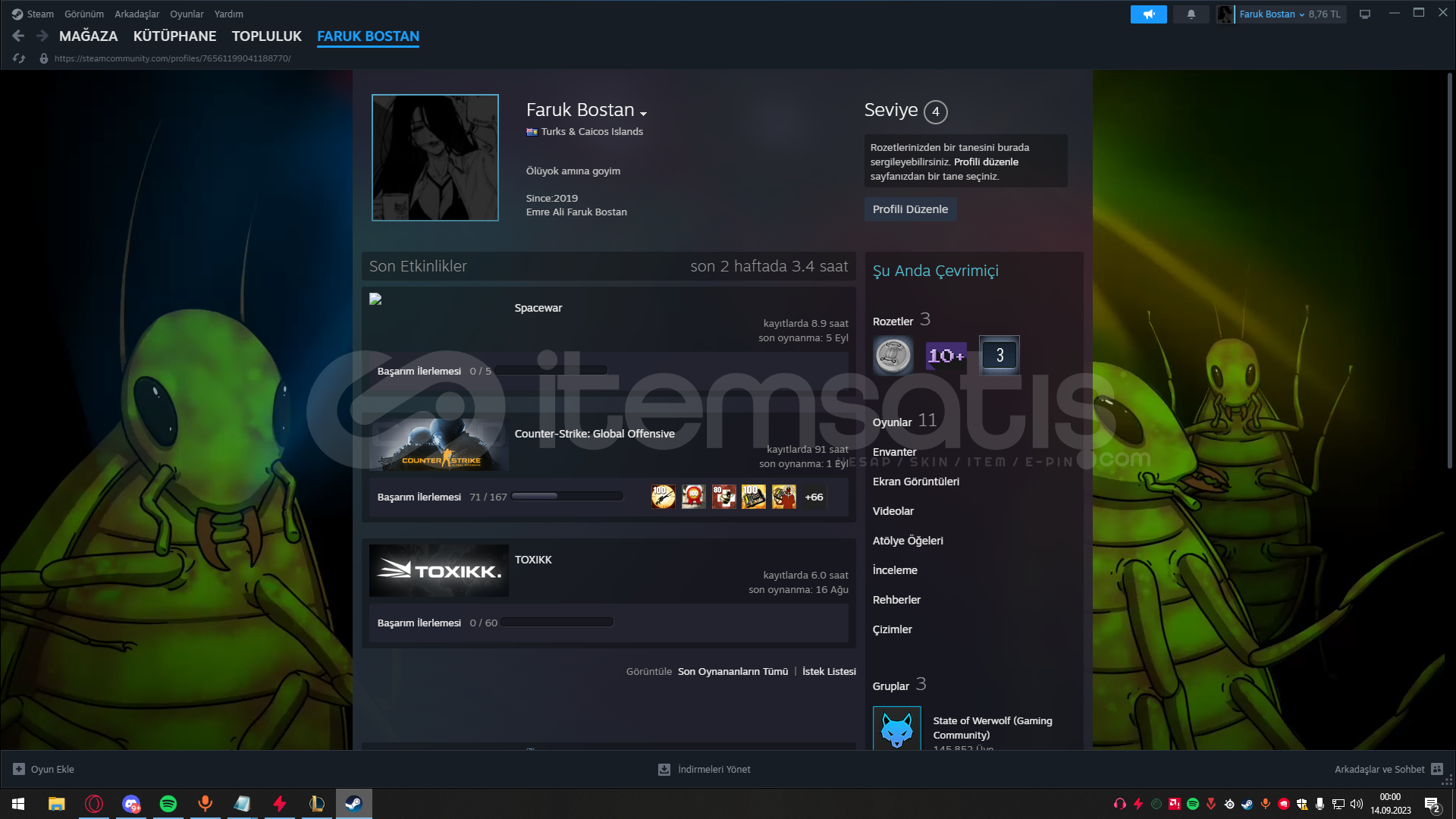Click the Steam taskbar icon
This screenshot has height=819, width=1456.
pos(353,804)
